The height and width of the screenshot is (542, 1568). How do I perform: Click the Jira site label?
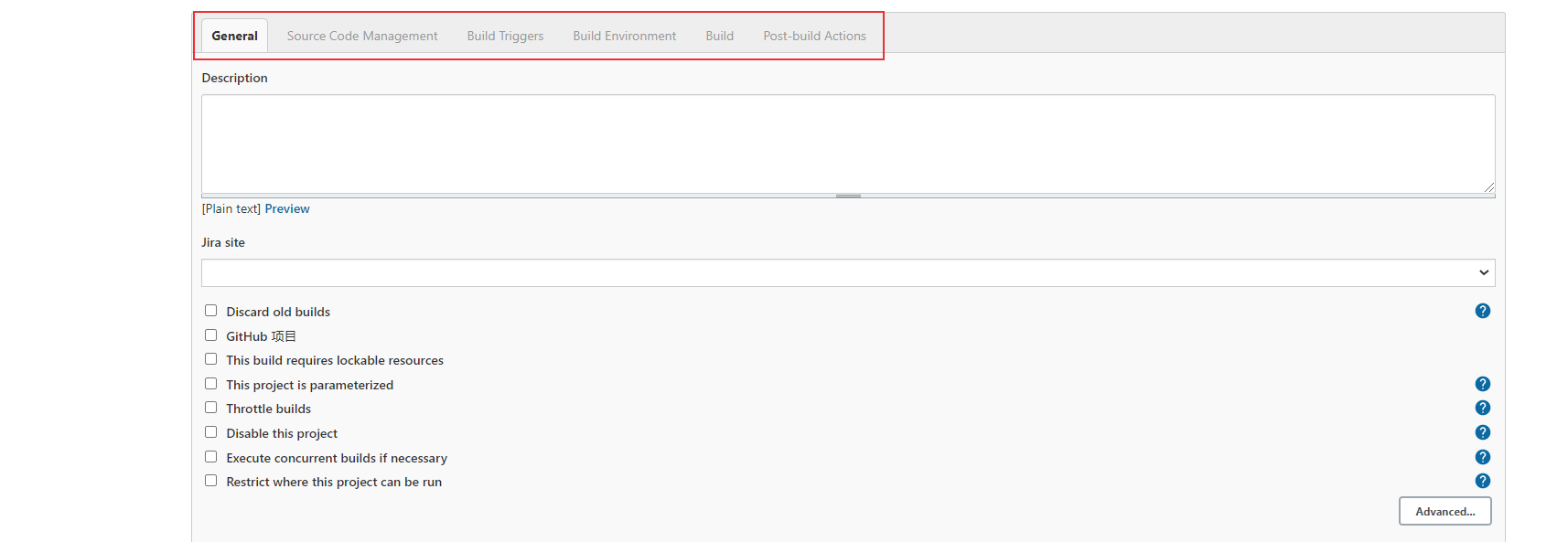223,242
